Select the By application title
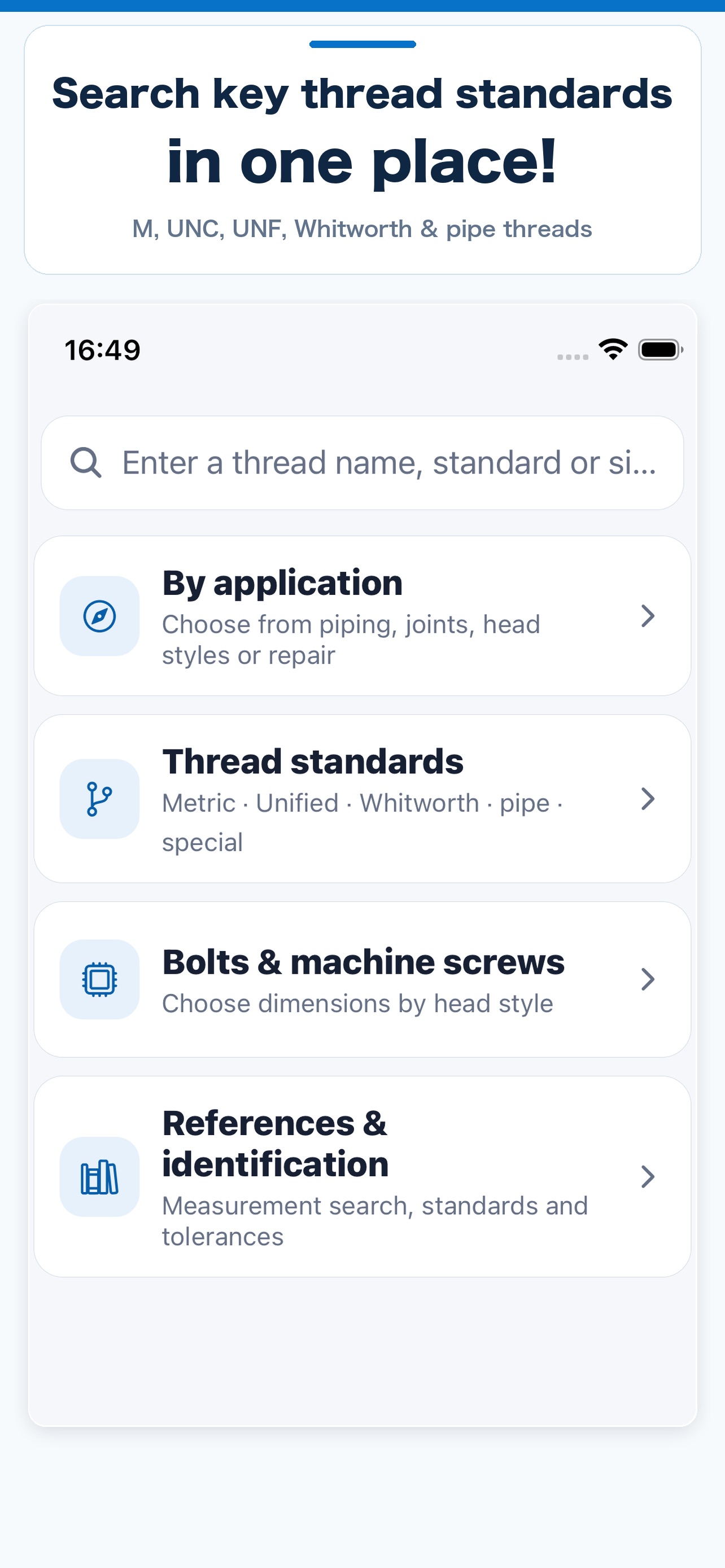The width and height of the screenshot is (725, 1568). click(x=282, y=584)
